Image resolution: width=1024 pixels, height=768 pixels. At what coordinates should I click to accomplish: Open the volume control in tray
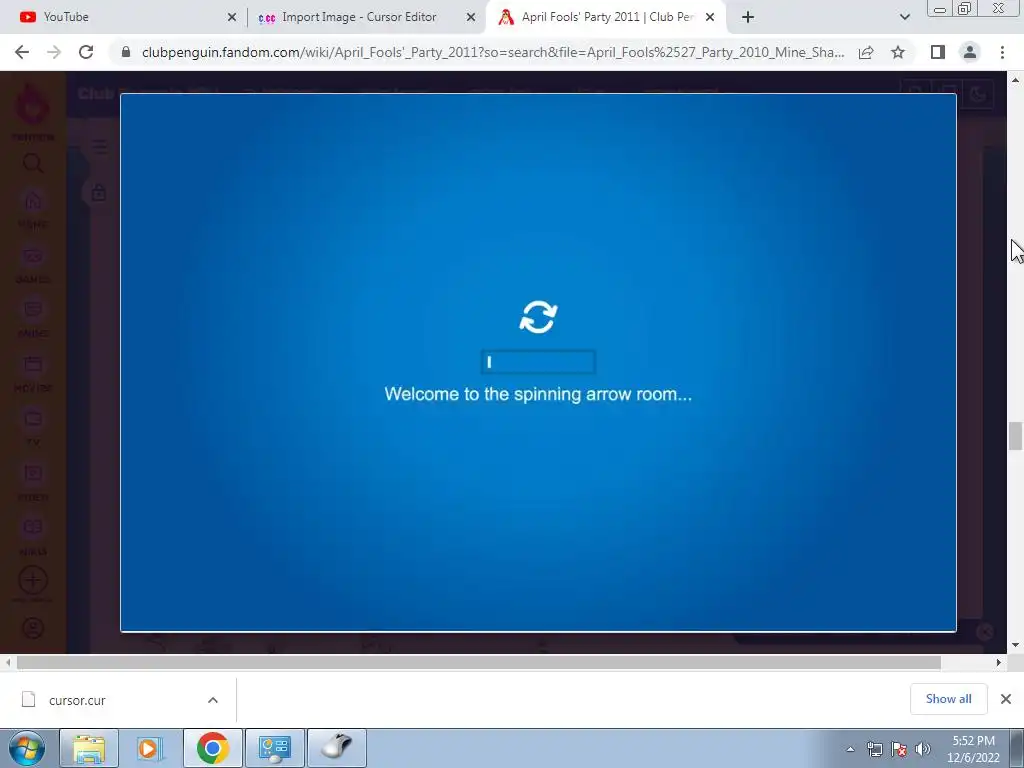coord(923,749)
